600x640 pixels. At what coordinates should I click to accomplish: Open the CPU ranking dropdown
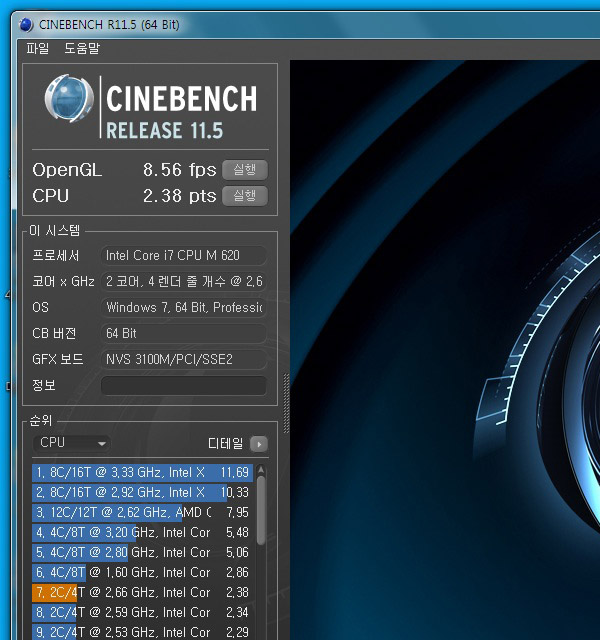tap(72, 443)
